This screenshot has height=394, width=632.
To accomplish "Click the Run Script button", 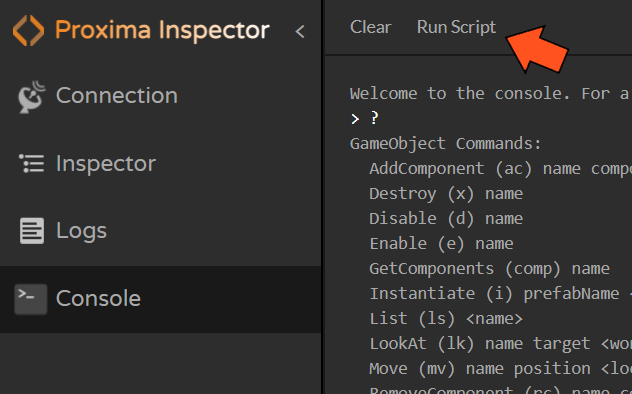I will (456, 27).
